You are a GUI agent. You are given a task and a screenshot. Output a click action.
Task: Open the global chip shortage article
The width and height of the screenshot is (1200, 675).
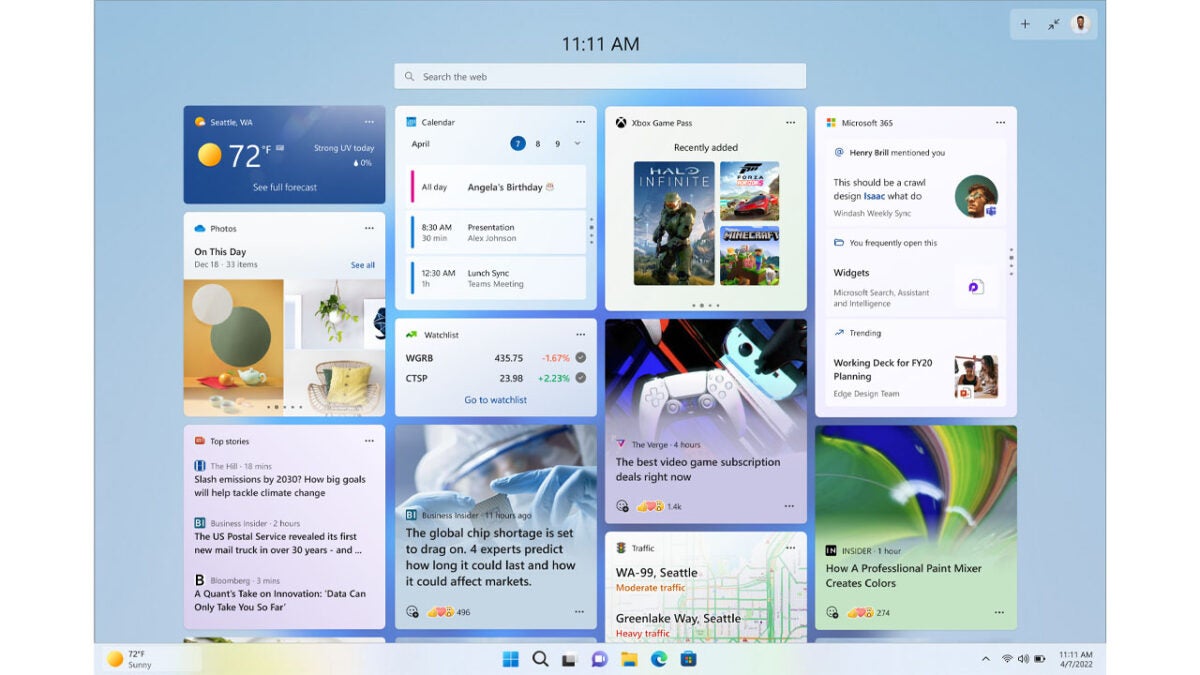(x=490, y=557)
